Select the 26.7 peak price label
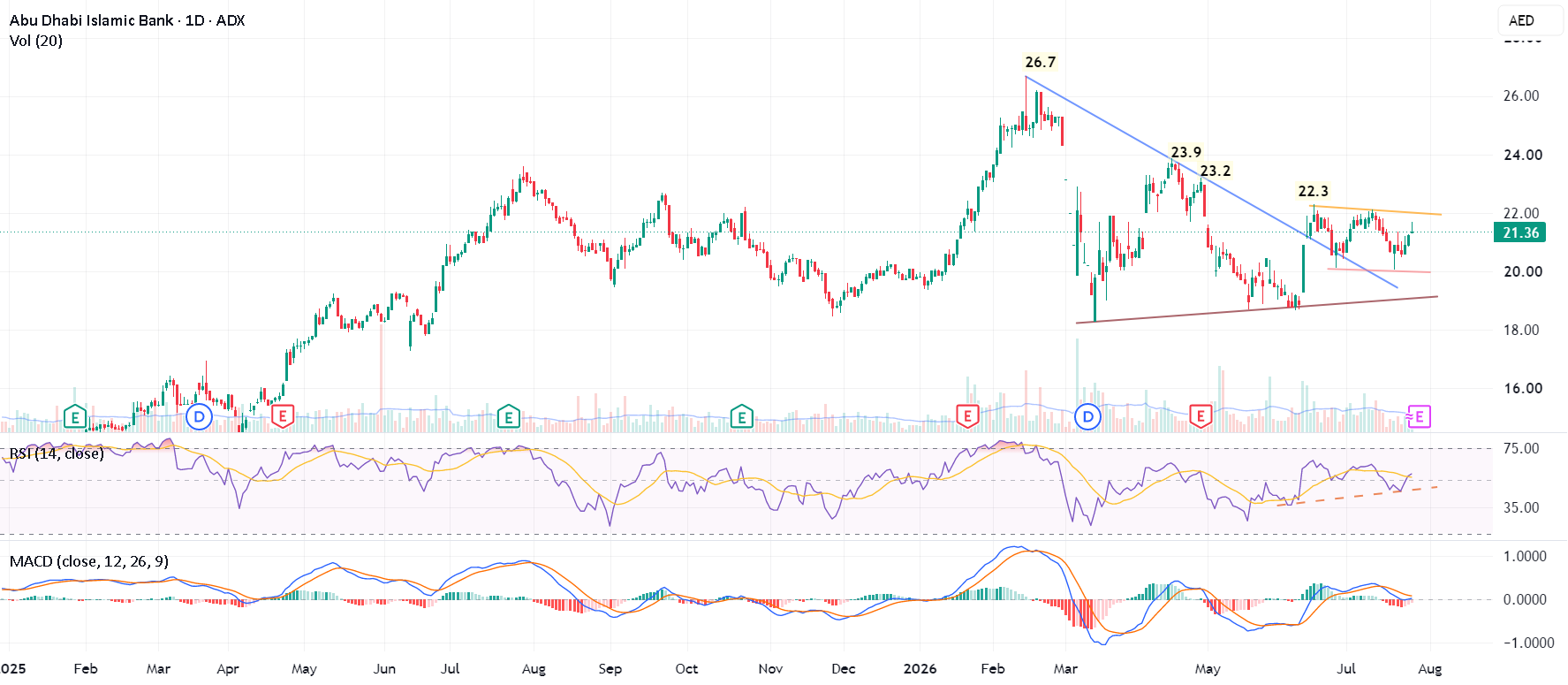This screenshot has width=1568, height=685. [1040, 62]
